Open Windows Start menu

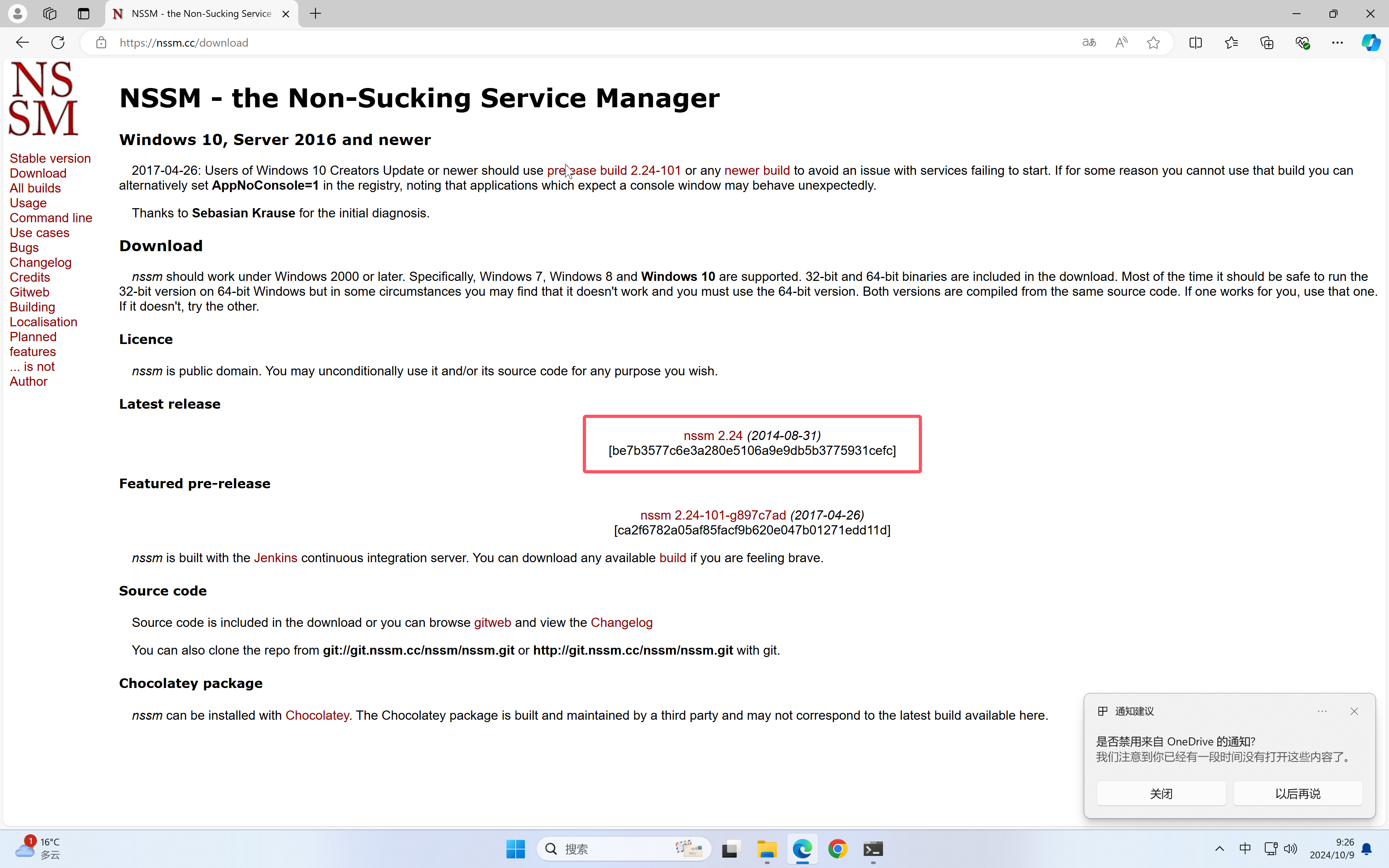tap(515, 849)
